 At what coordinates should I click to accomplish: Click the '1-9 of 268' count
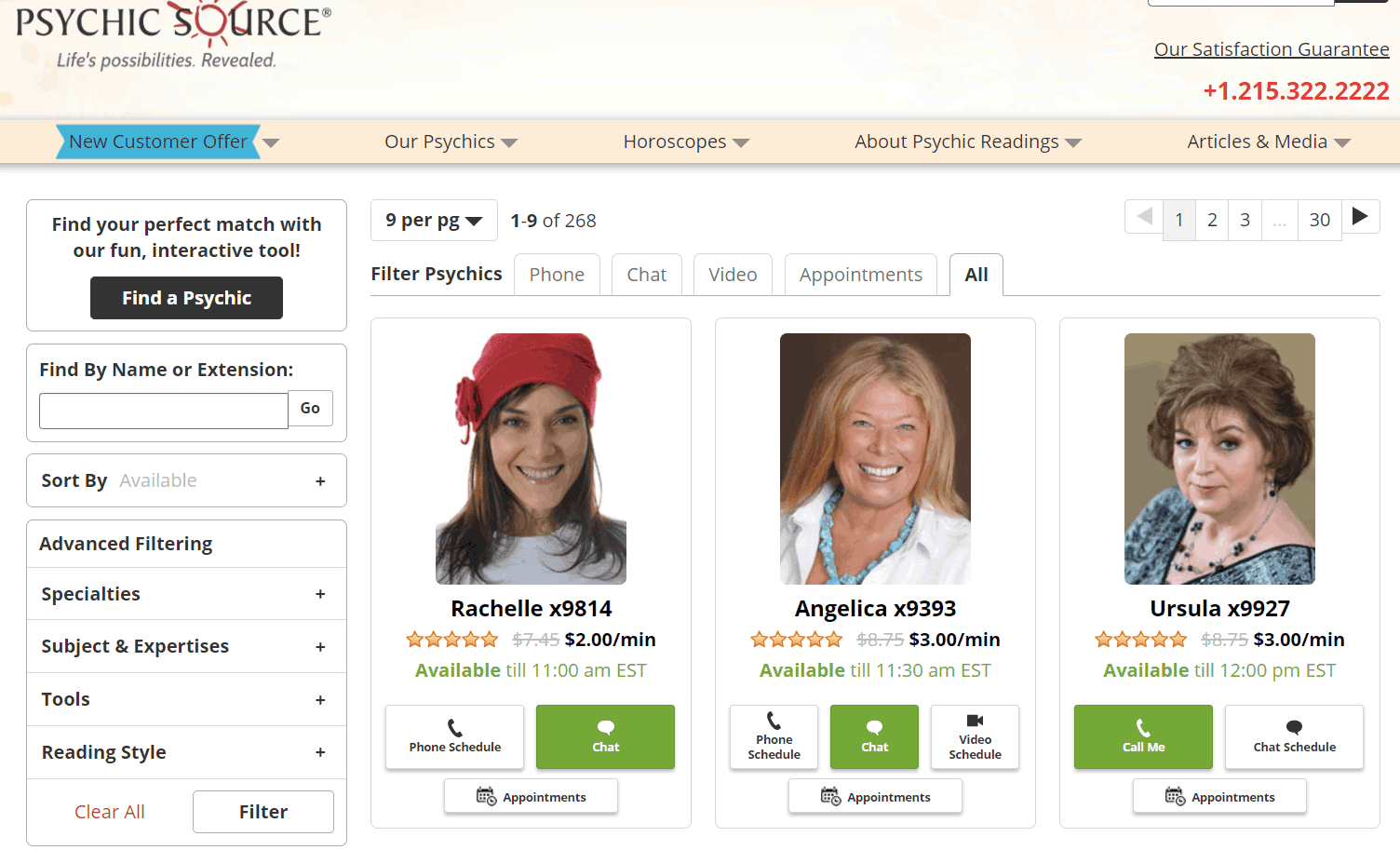553,221
